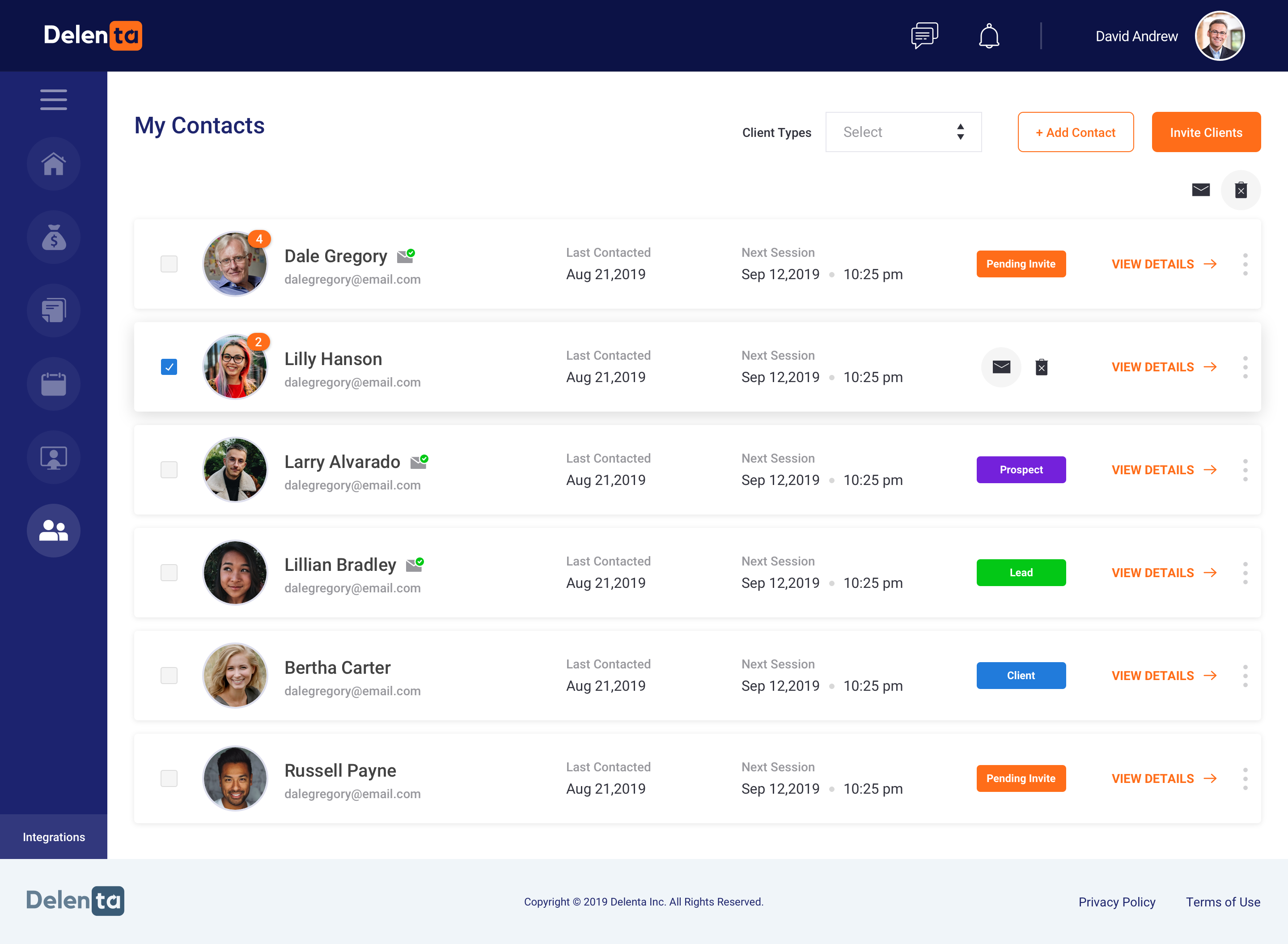
Task: Click the notification bell icon
Action: [989, 36]
